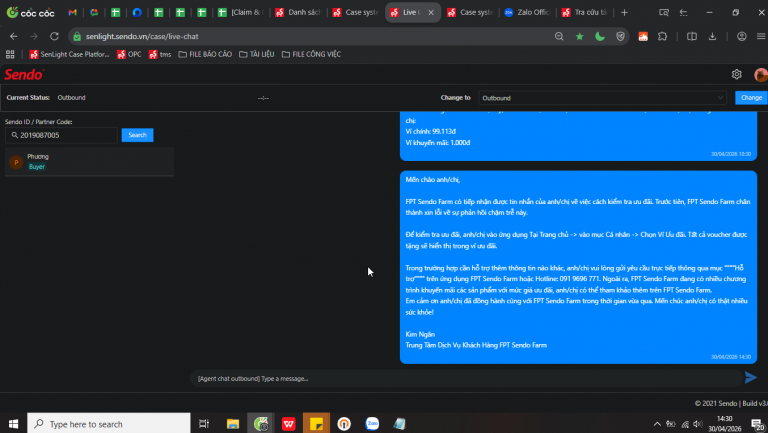The height and width of the screenshot is (433, 768).
Task: Expand the Change to status dropdown
Action: coord(602,98)
